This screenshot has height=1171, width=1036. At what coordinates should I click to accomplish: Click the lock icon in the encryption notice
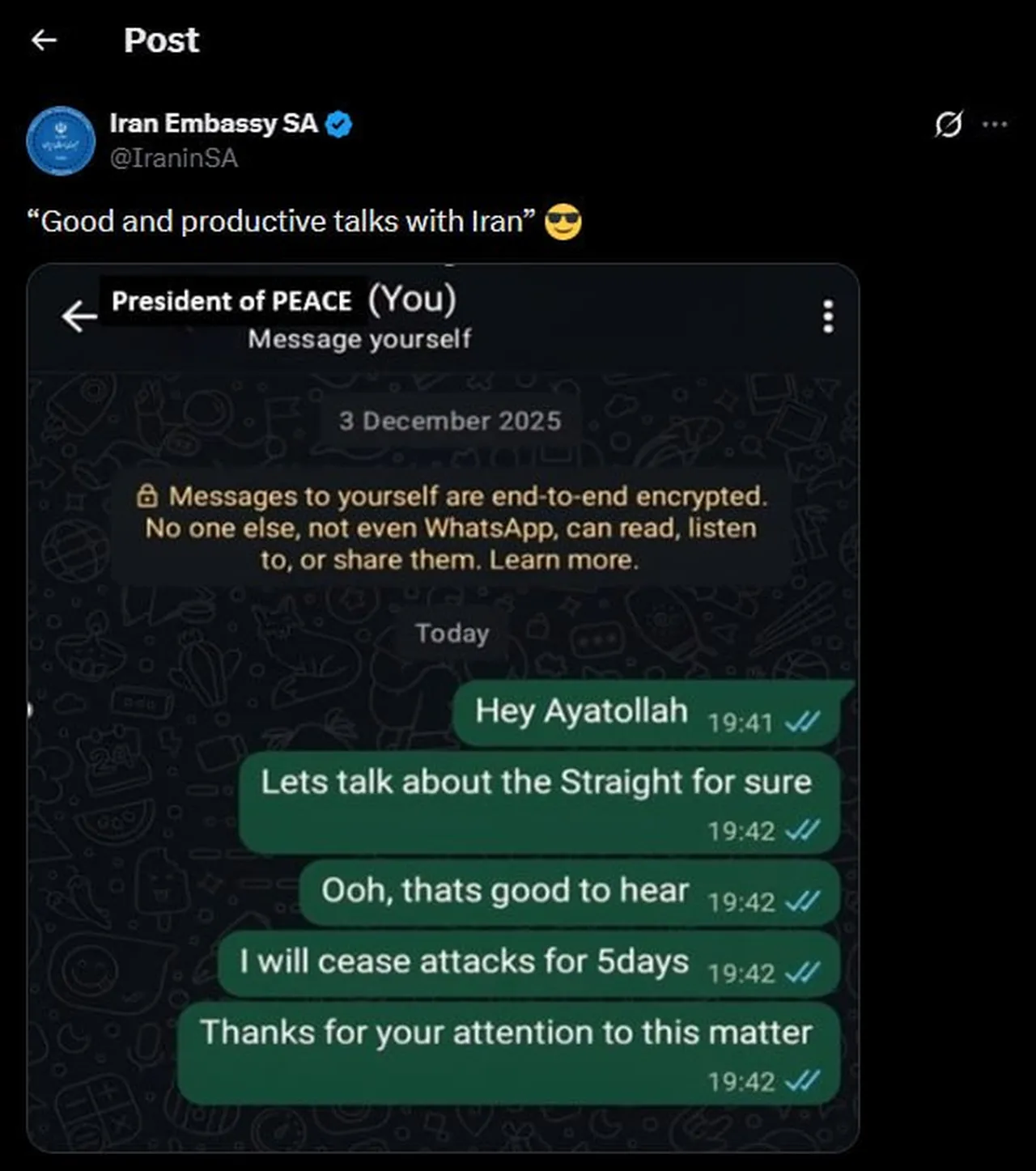pos(146,496)
